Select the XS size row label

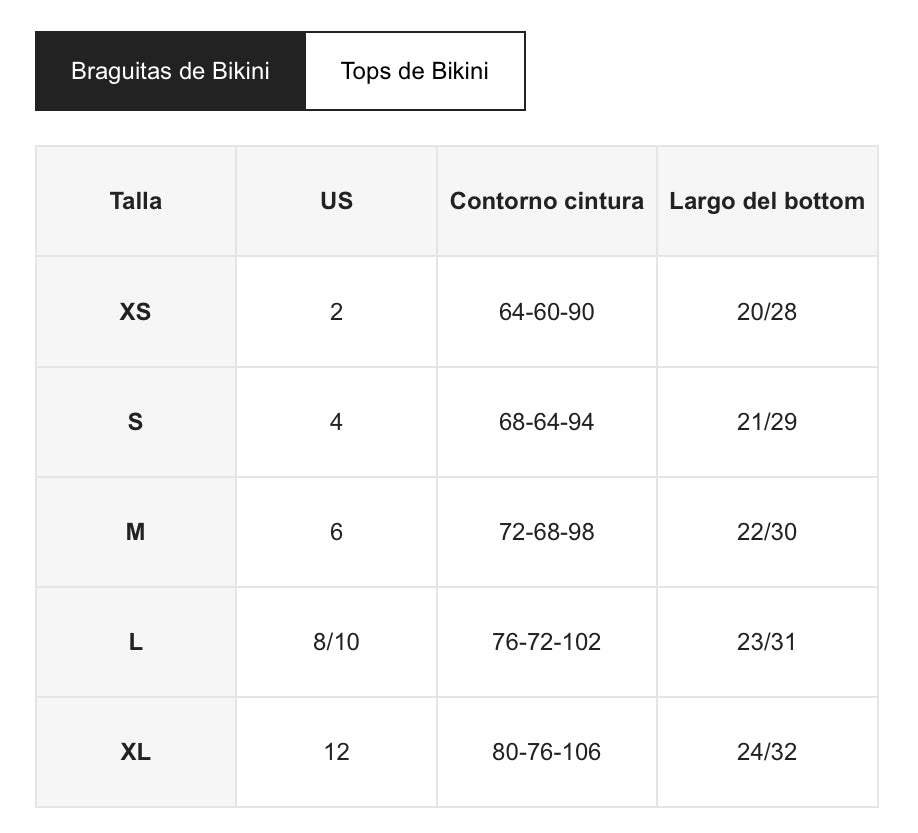pyautogui.click(x=136, y=312)
